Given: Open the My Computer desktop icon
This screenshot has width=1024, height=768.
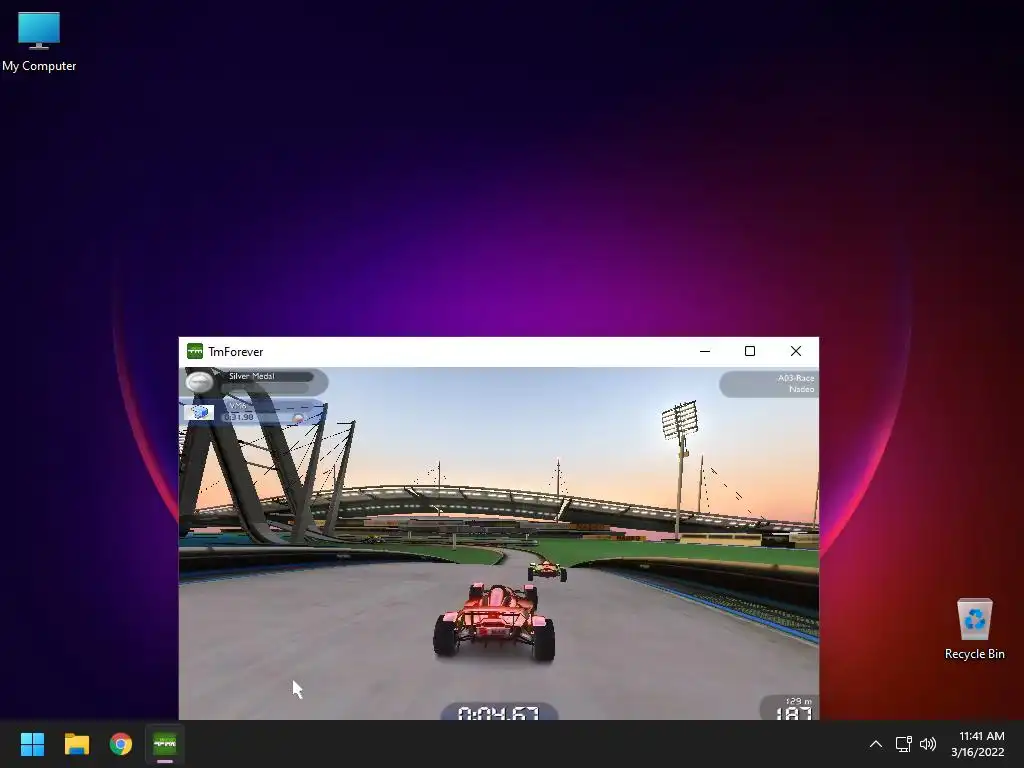Looking at the screenshot, I should point(39,40).
